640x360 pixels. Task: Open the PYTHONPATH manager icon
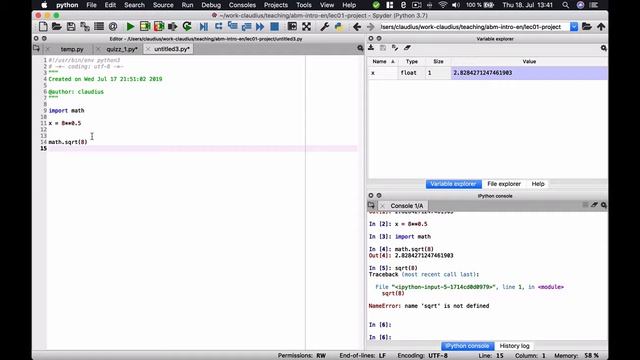(x=338, y=27)
